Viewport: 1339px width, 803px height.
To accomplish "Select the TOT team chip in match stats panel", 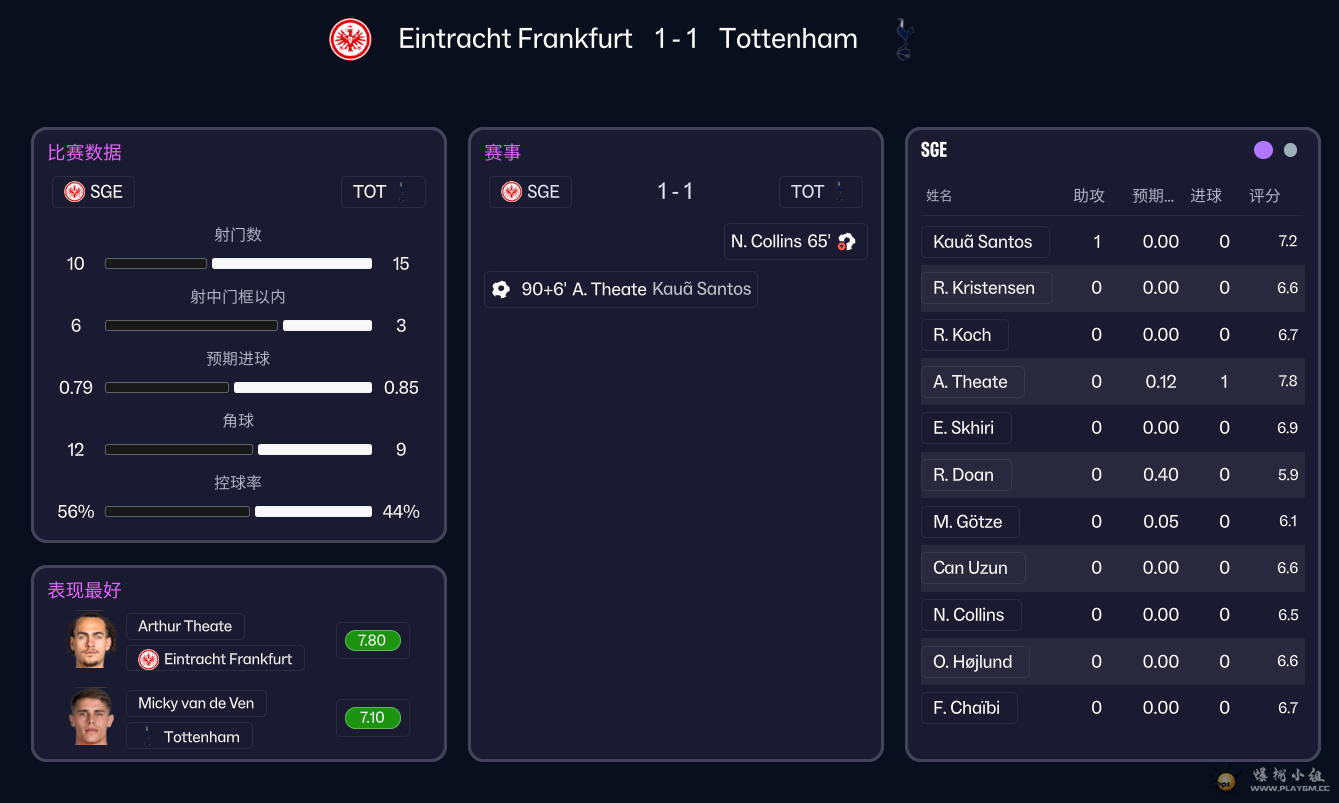I will tap(383, 192).
